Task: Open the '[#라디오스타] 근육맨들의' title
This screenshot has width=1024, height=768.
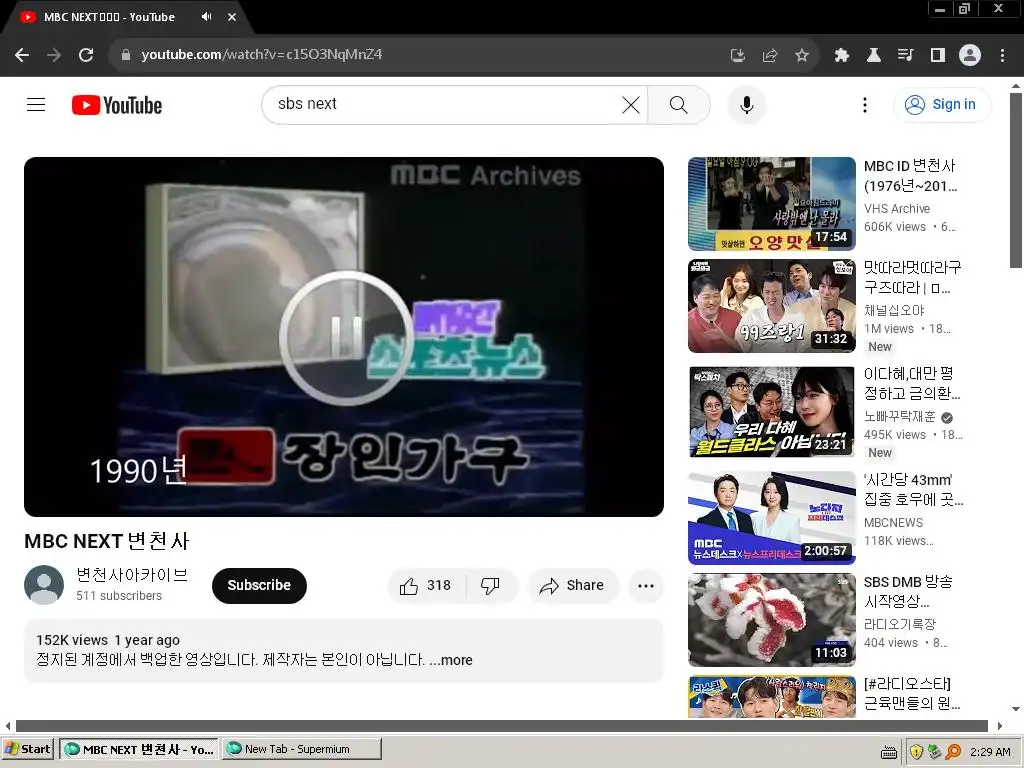Action: click(912, 694)
